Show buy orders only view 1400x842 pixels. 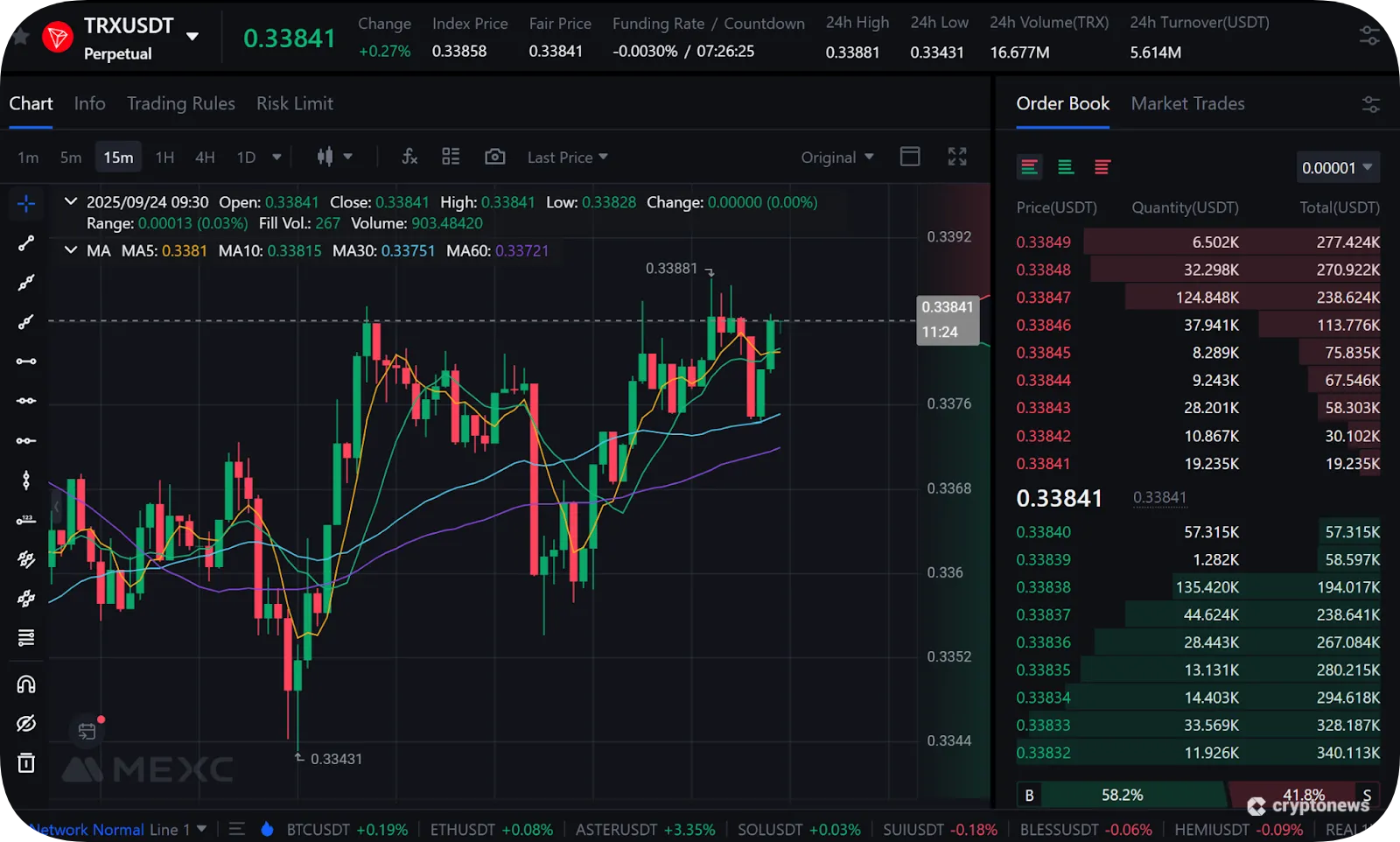[x=1066, y=167]
